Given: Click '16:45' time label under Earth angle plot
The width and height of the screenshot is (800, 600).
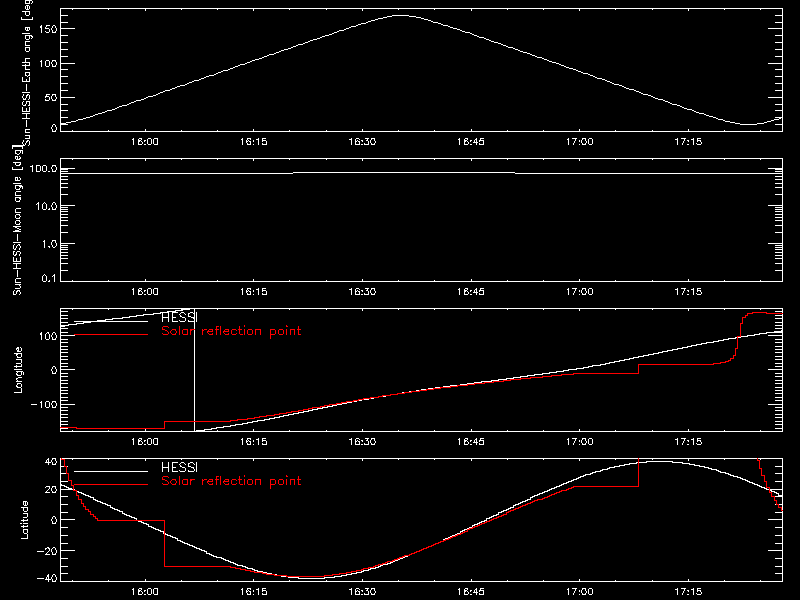Looking at the screenshot, I should click(471, 141).
